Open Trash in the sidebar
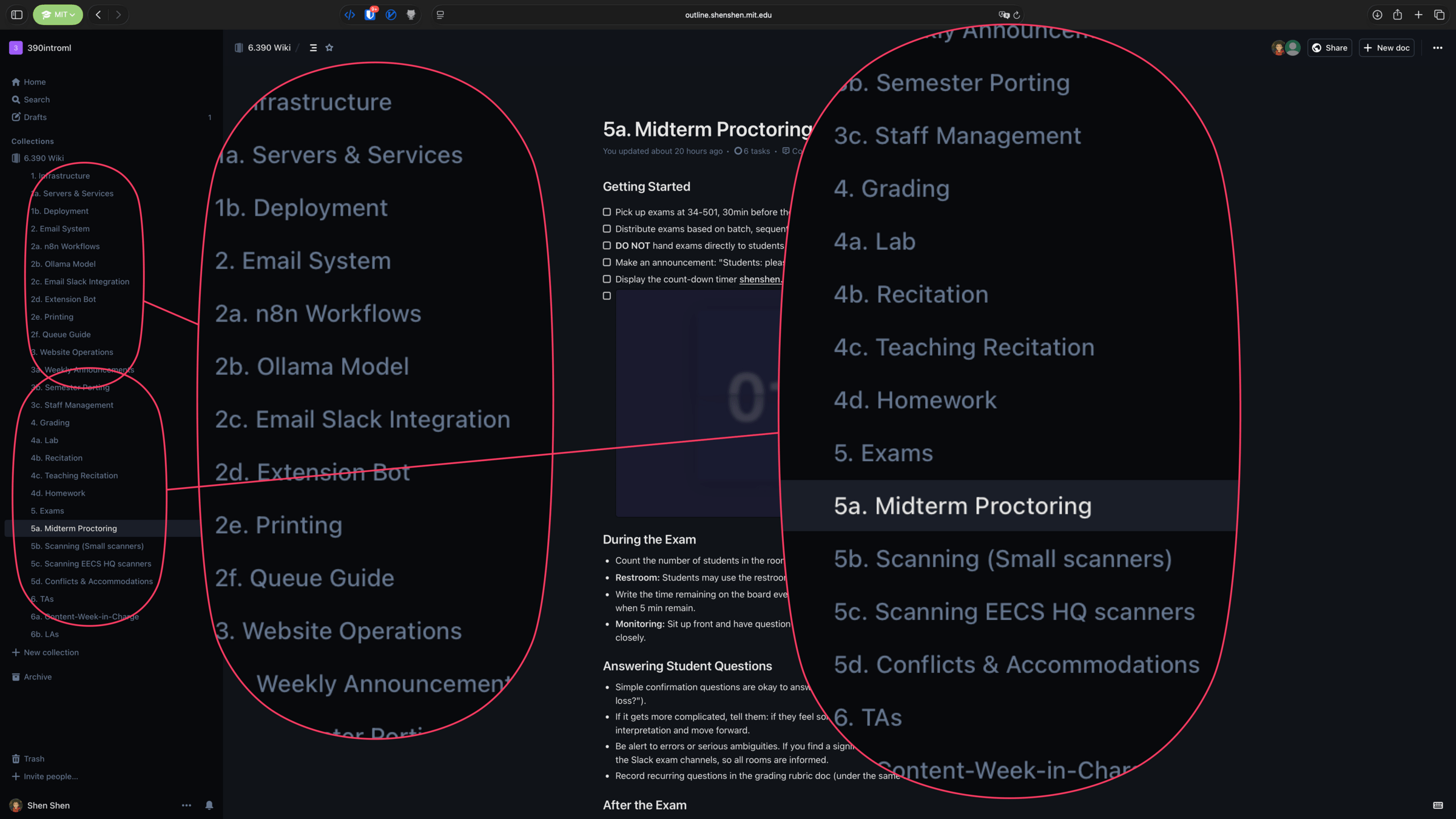The image size is (1456, 819). coord(34,758)
